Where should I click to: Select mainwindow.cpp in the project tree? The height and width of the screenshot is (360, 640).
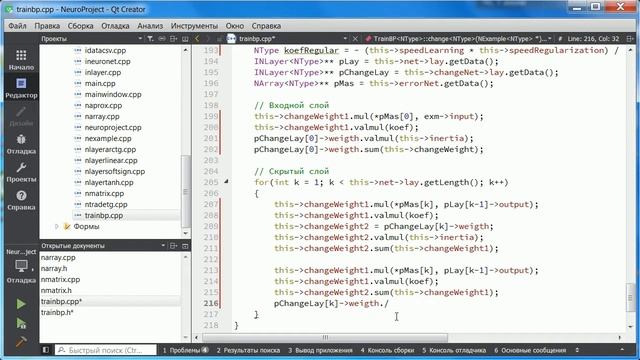coord(113,94)
